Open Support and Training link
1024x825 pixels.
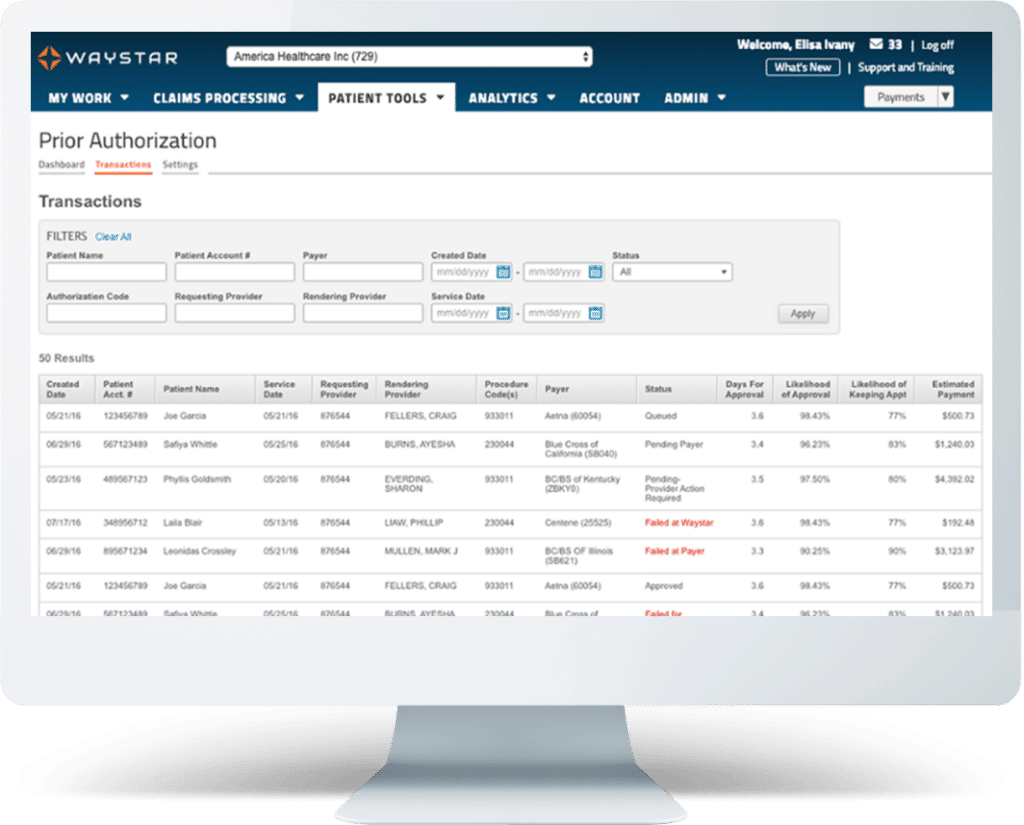tap(906, 68)
